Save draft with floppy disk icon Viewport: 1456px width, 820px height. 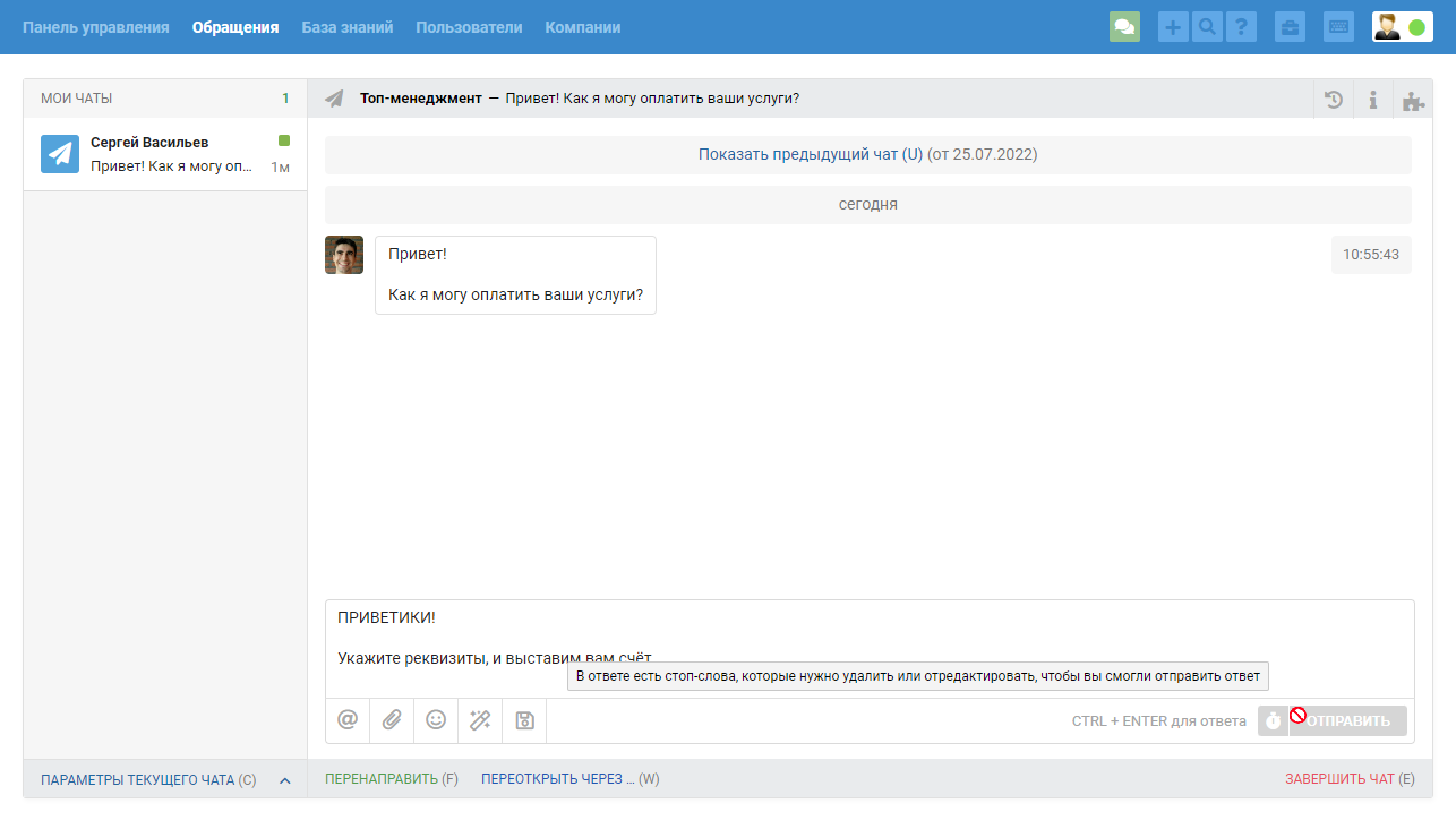point(524,720)
